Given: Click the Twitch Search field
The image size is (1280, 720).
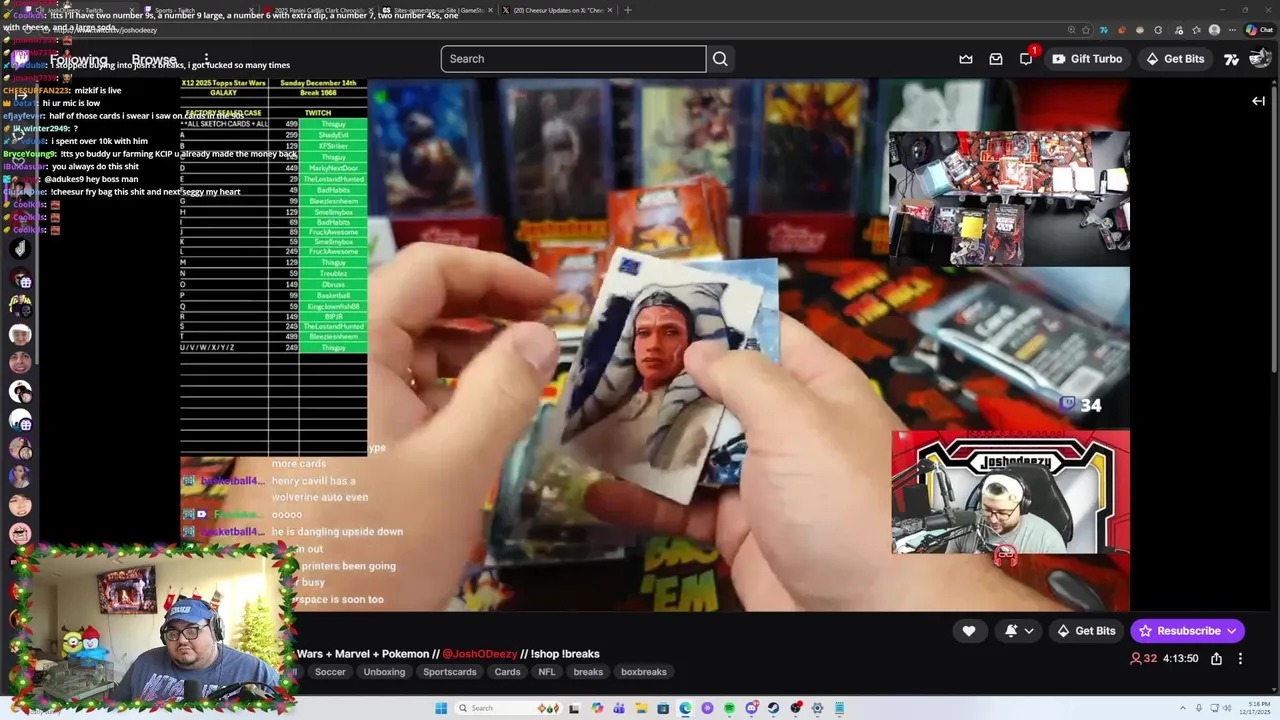Looking at the screenshot, I should pyautogui.click(x=573, y=59).
